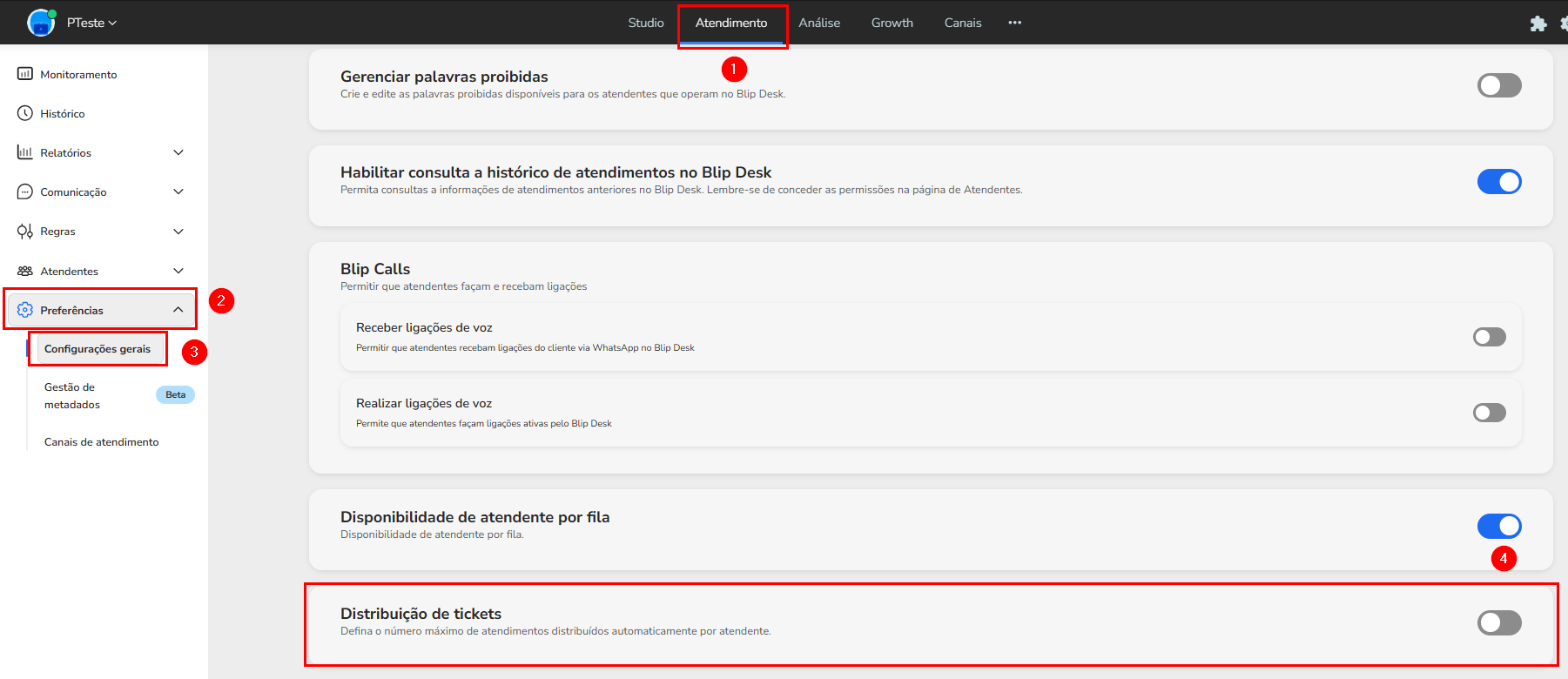Expand the Atendentes section chevron
This screenshot has width=1568, height=679.
(178, 271)
